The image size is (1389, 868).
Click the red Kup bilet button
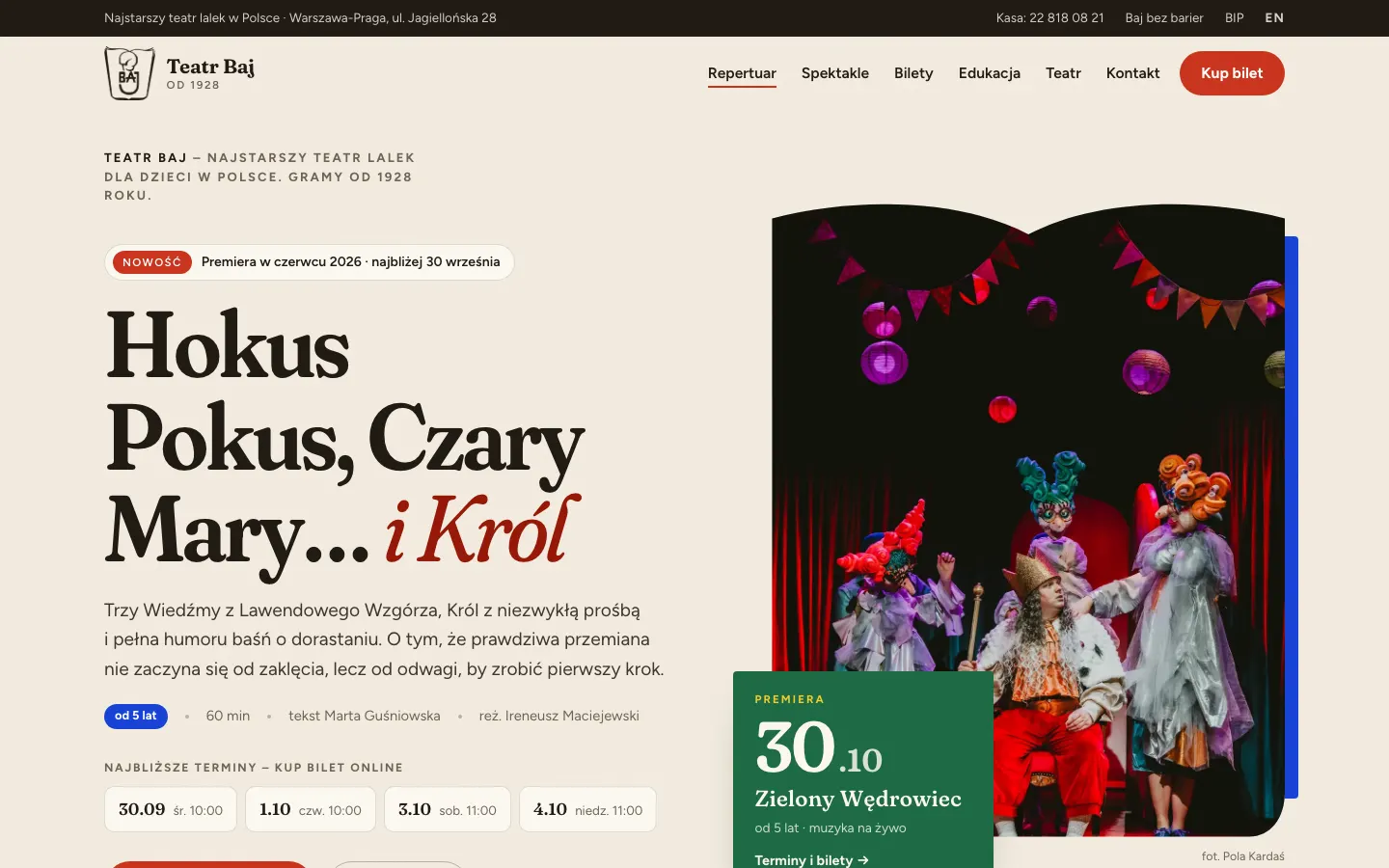click(1232, 73)
